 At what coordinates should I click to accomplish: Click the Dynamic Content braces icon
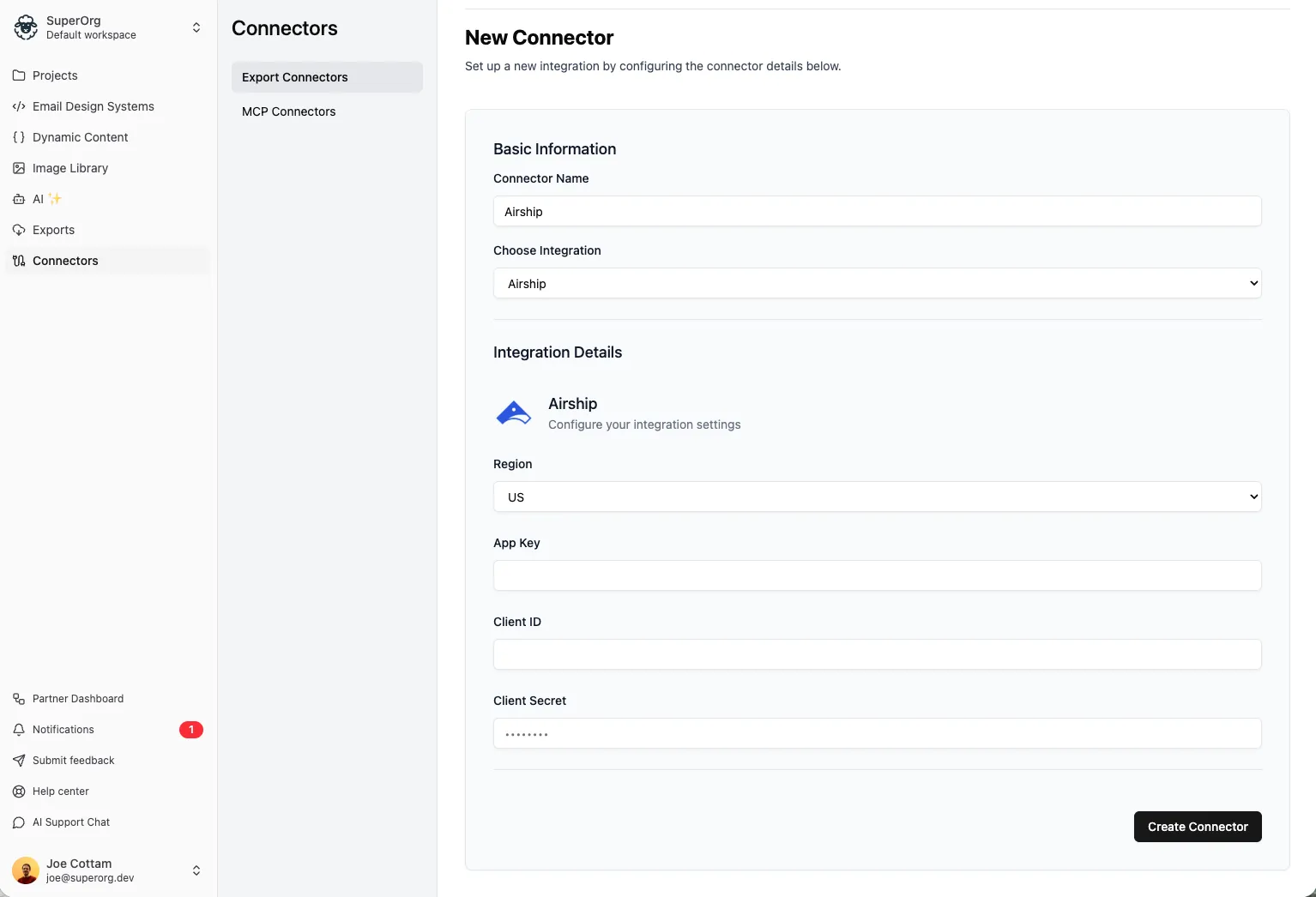(x=19, y=137)
